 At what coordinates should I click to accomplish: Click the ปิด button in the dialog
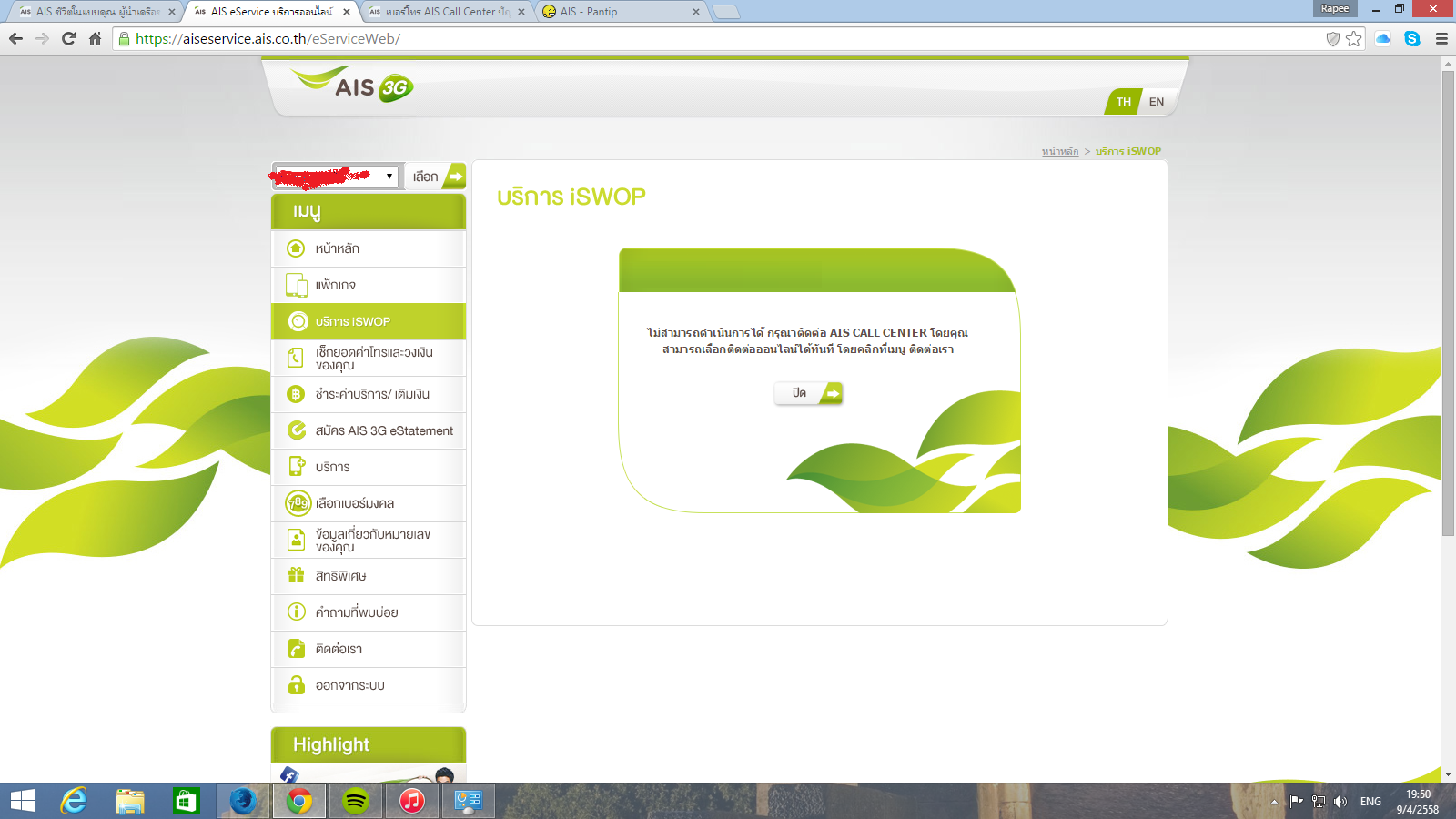tap(809, 393)
